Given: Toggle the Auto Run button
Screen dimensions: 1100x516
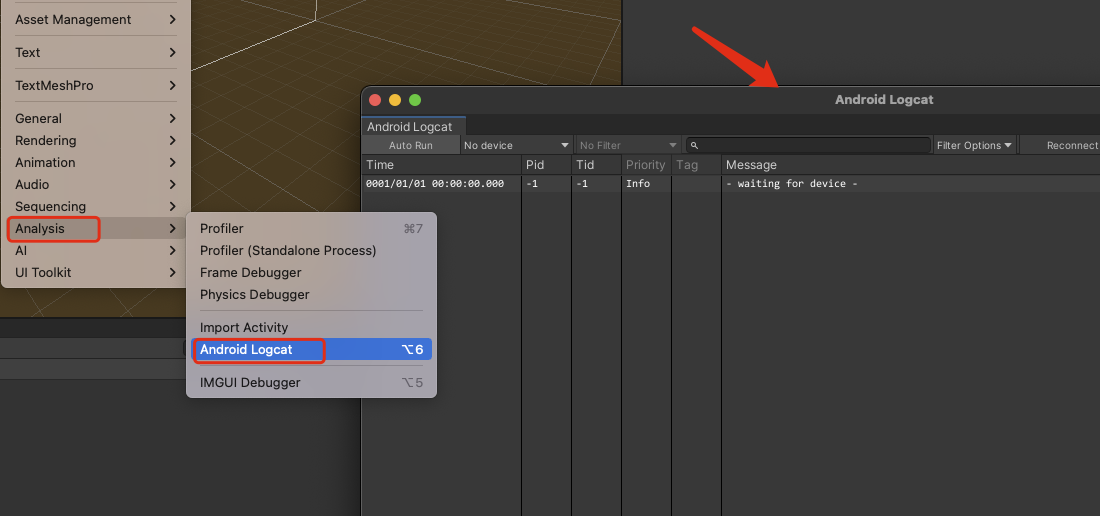Looking at the screenshot, I should point(411,145).
